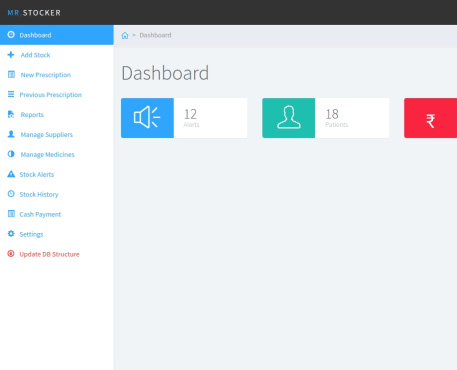Click the large Dashboard page heading

pos(165,73)
